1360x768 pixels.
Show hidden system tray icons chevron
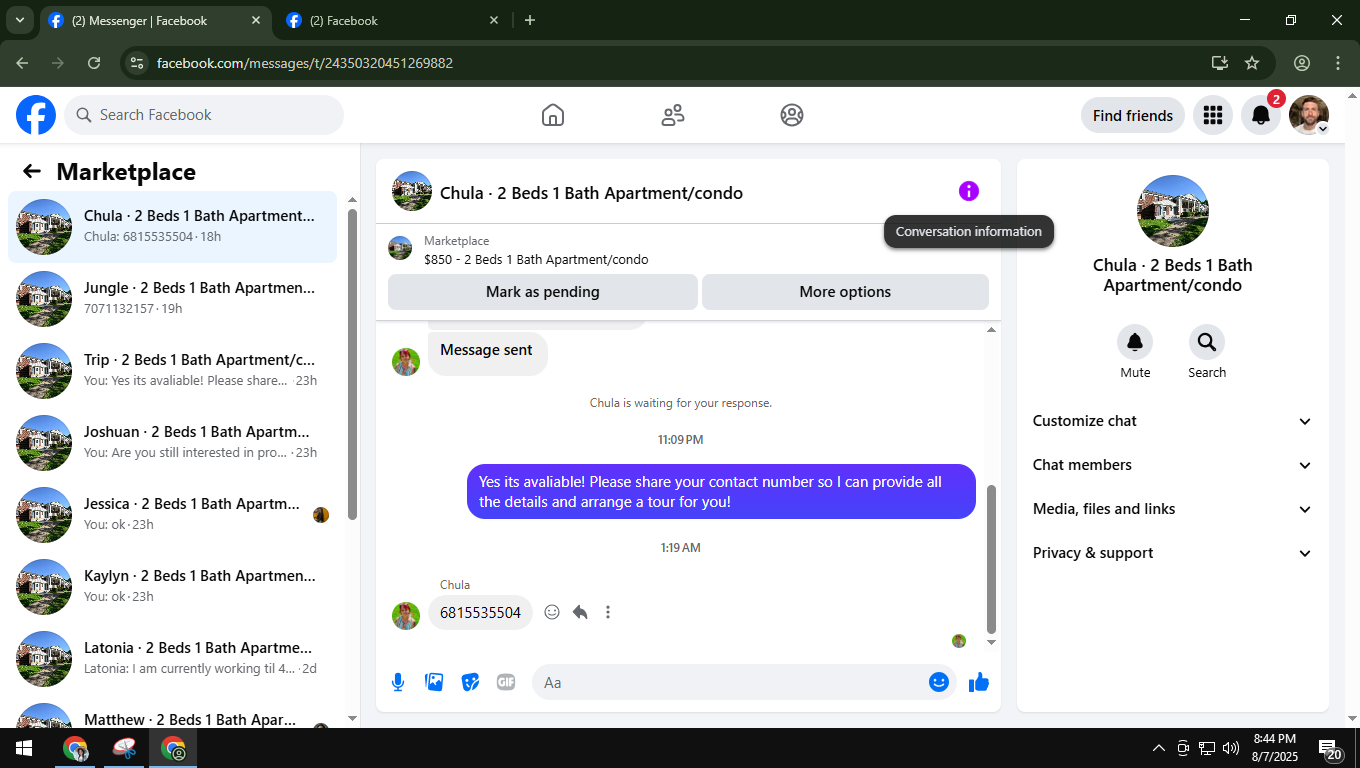click(x=1159, y=748)
